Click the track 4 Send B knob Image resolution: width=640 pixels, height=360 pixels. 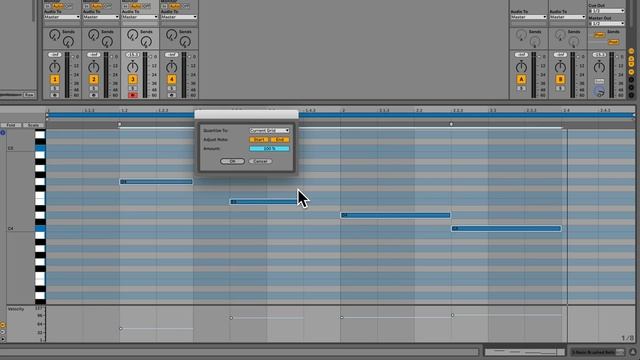[x=185, y=41]
